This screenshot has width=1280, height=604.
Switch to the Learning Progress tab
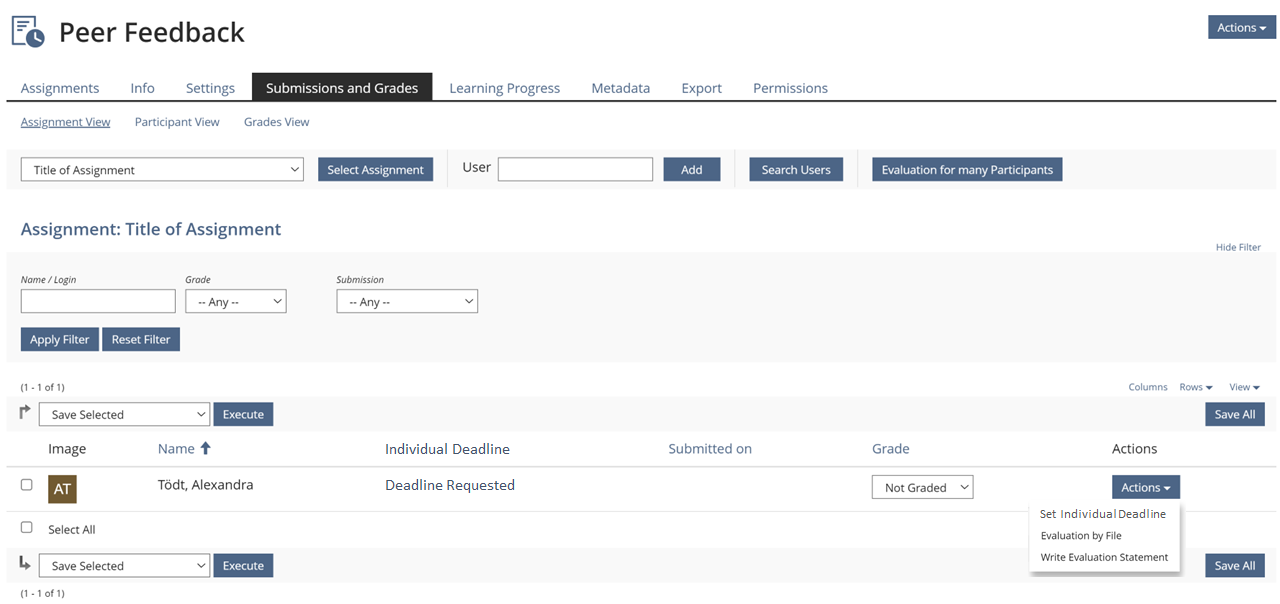tap(504, 88)
